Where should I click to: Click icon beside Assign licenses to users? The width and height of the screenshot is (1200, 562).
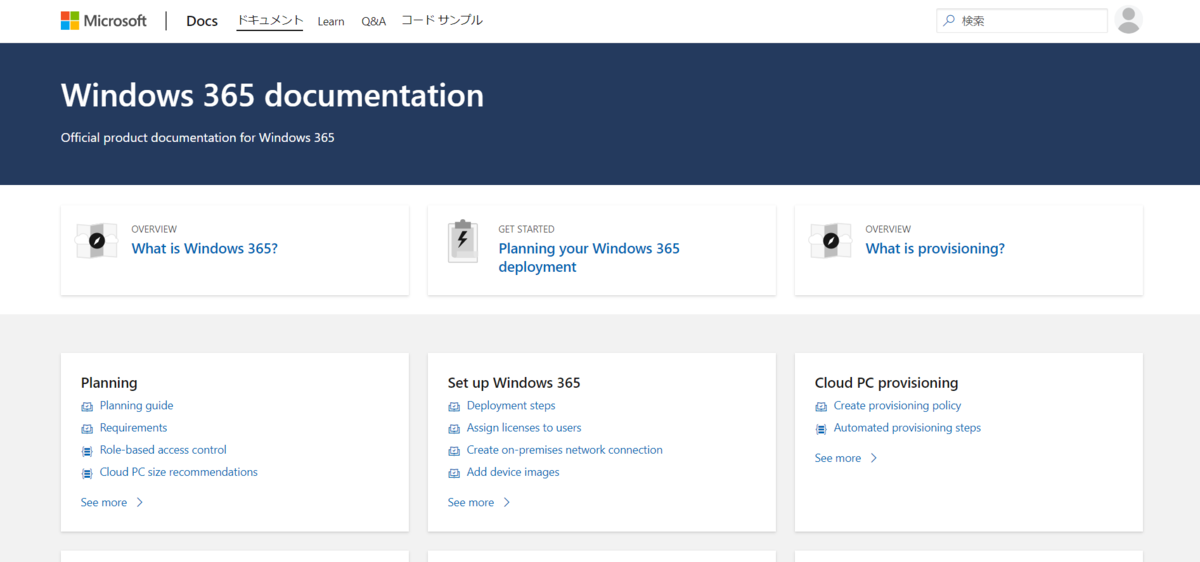[x=454, y=428]
